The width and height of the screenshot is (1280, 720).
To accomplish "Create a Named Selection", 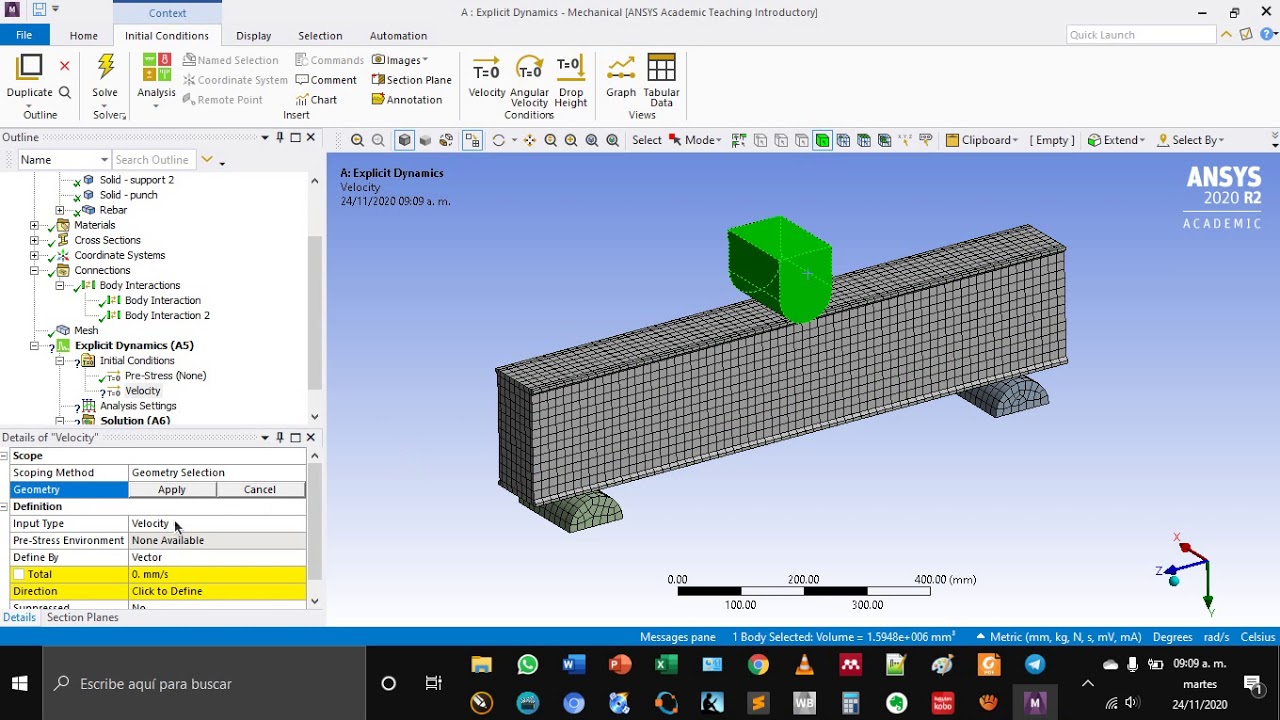I will pyautogui.click(x=230, y=60).
